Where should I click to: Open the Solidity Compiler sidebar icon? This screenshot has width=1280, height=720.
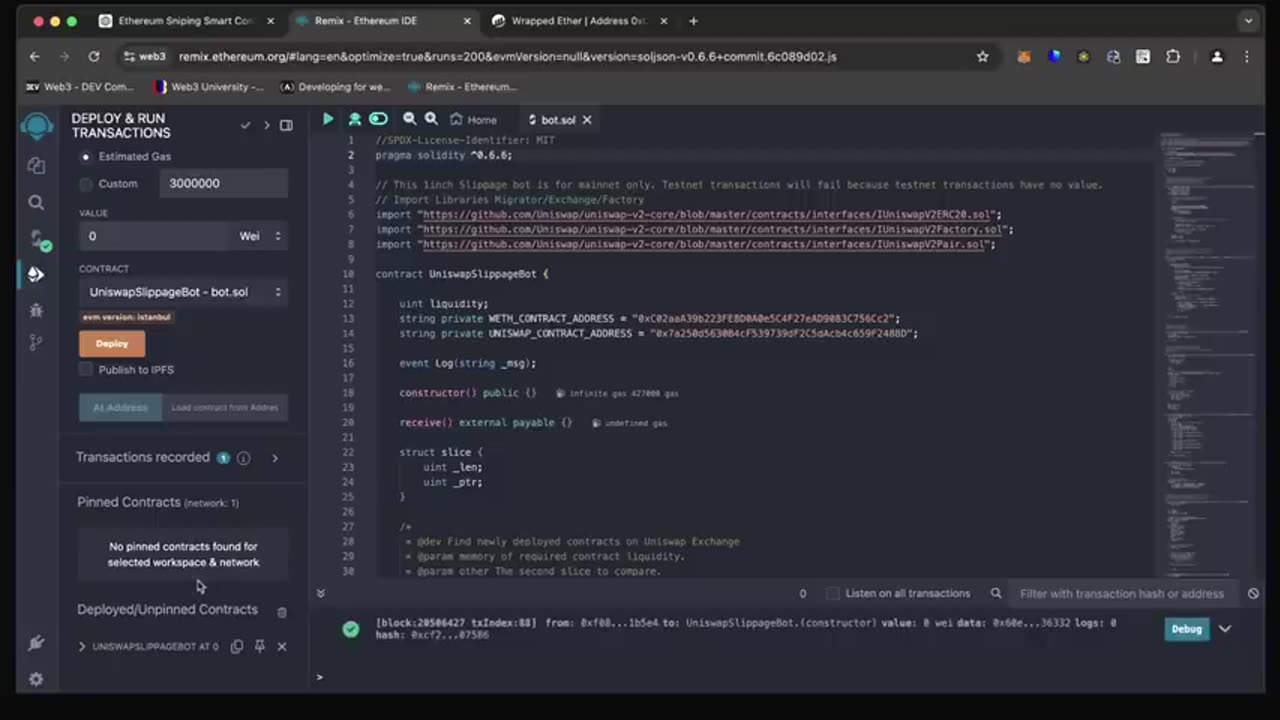coord(37,239)
